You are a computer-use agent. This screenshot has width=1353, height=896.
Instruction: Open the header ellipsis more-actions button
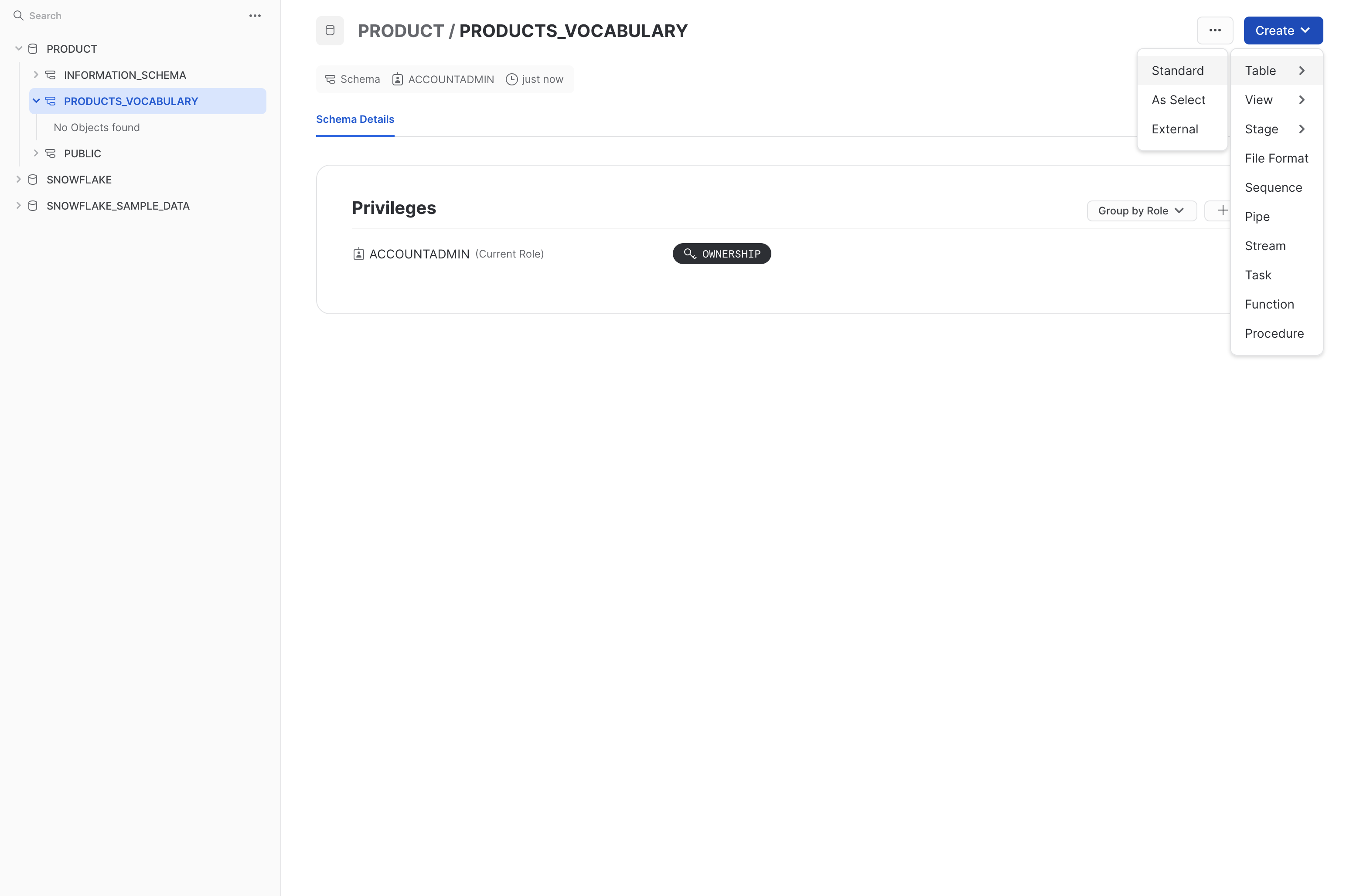tap(1215, 30)
